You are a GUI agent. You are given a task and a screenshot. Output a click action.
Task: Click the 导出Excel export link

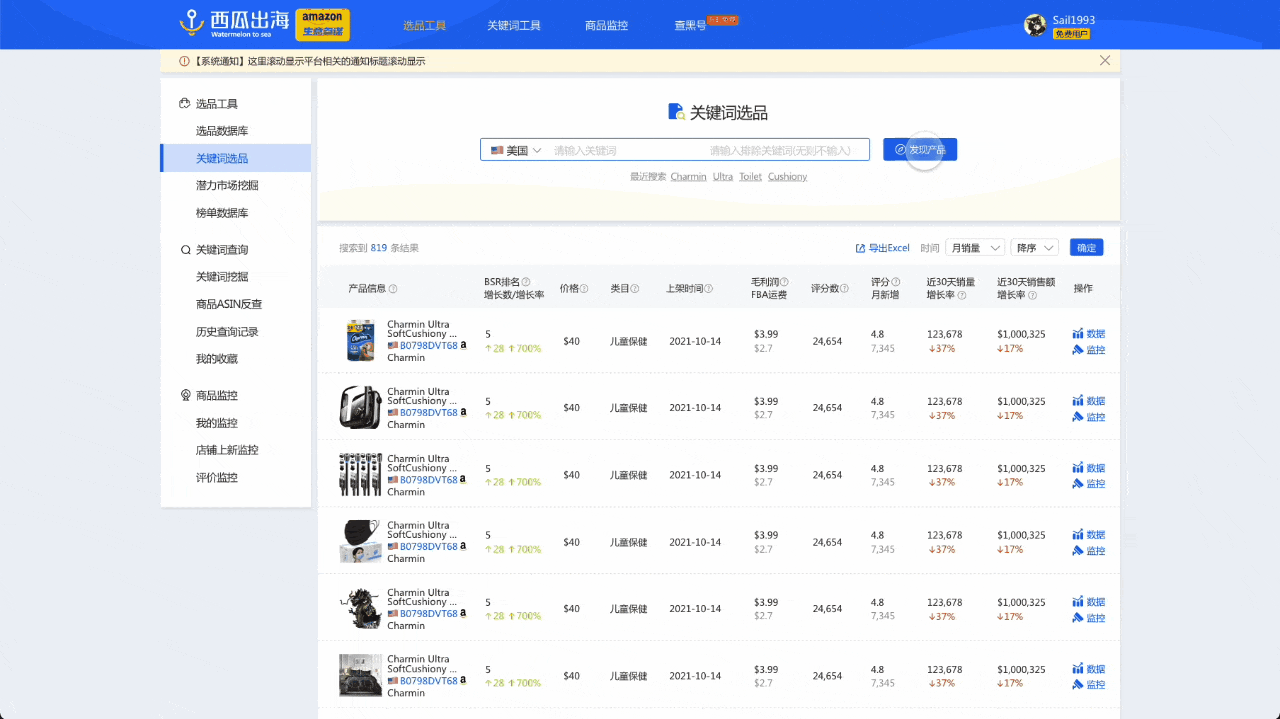tap(882, 248)
